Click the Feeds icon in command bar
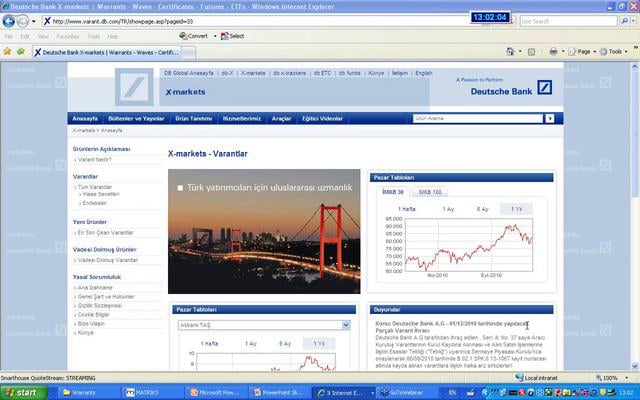 coord(531,52)
